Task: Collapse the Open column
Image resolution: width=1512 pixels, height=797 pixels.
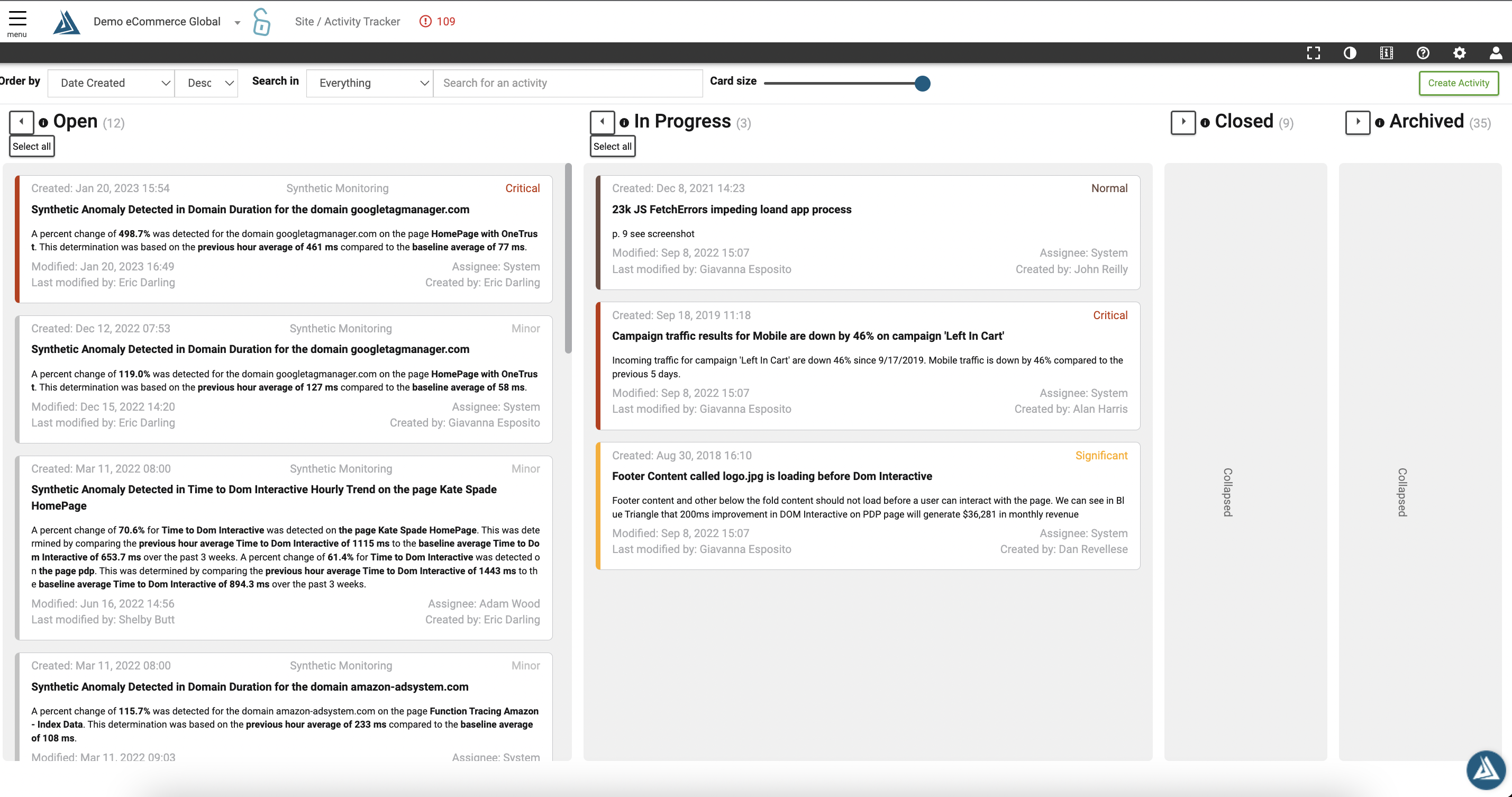Action: (22, 122)
